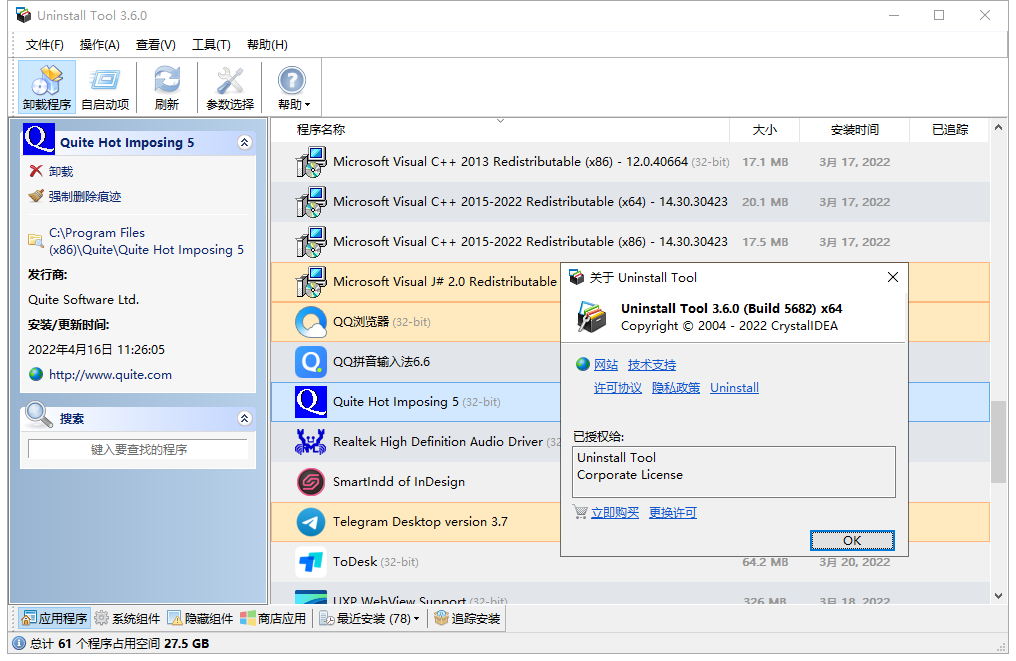Viewport: 1016px width, 661px height.
Task: Minimize the Uninstall Tool window
Action: pos(894,15)
